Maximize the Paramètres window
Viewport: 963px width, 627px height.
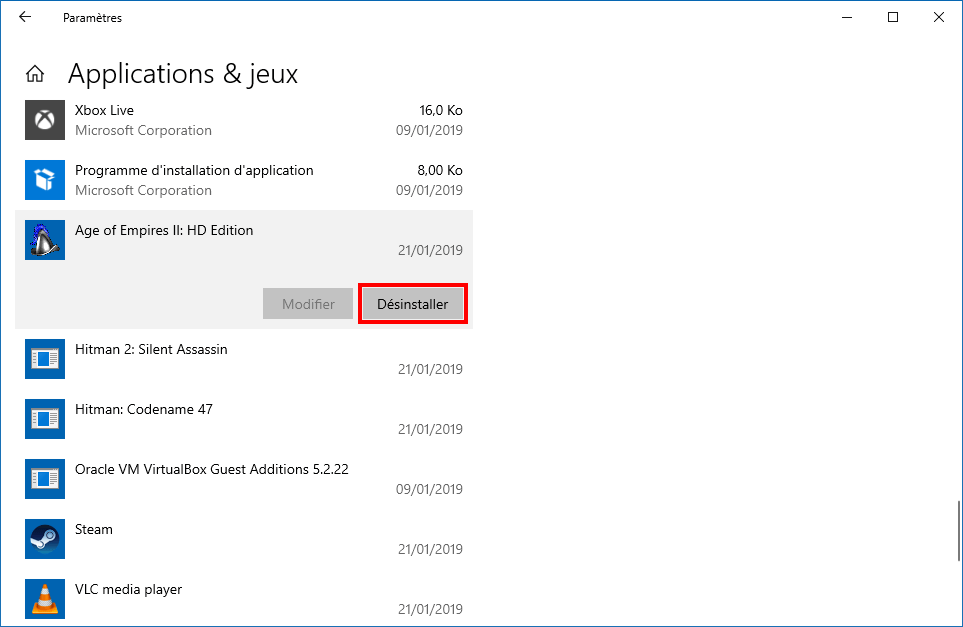point(893,17)
